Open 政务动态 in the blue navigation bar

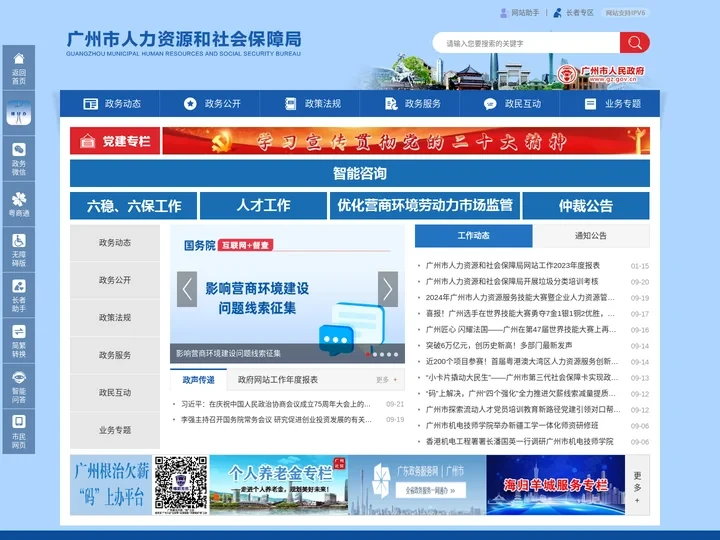(x=110, y=104)
